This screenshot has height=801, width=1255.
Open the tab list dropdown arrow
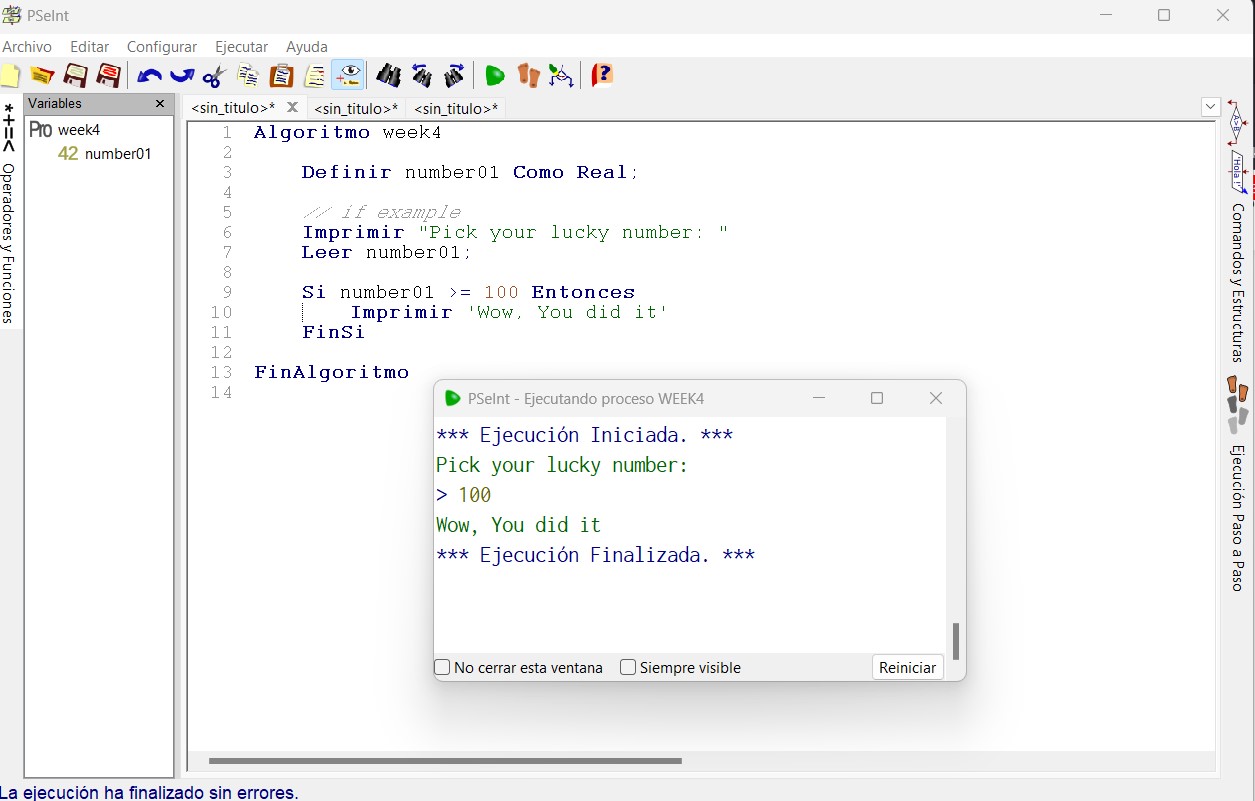point(1210,106)
